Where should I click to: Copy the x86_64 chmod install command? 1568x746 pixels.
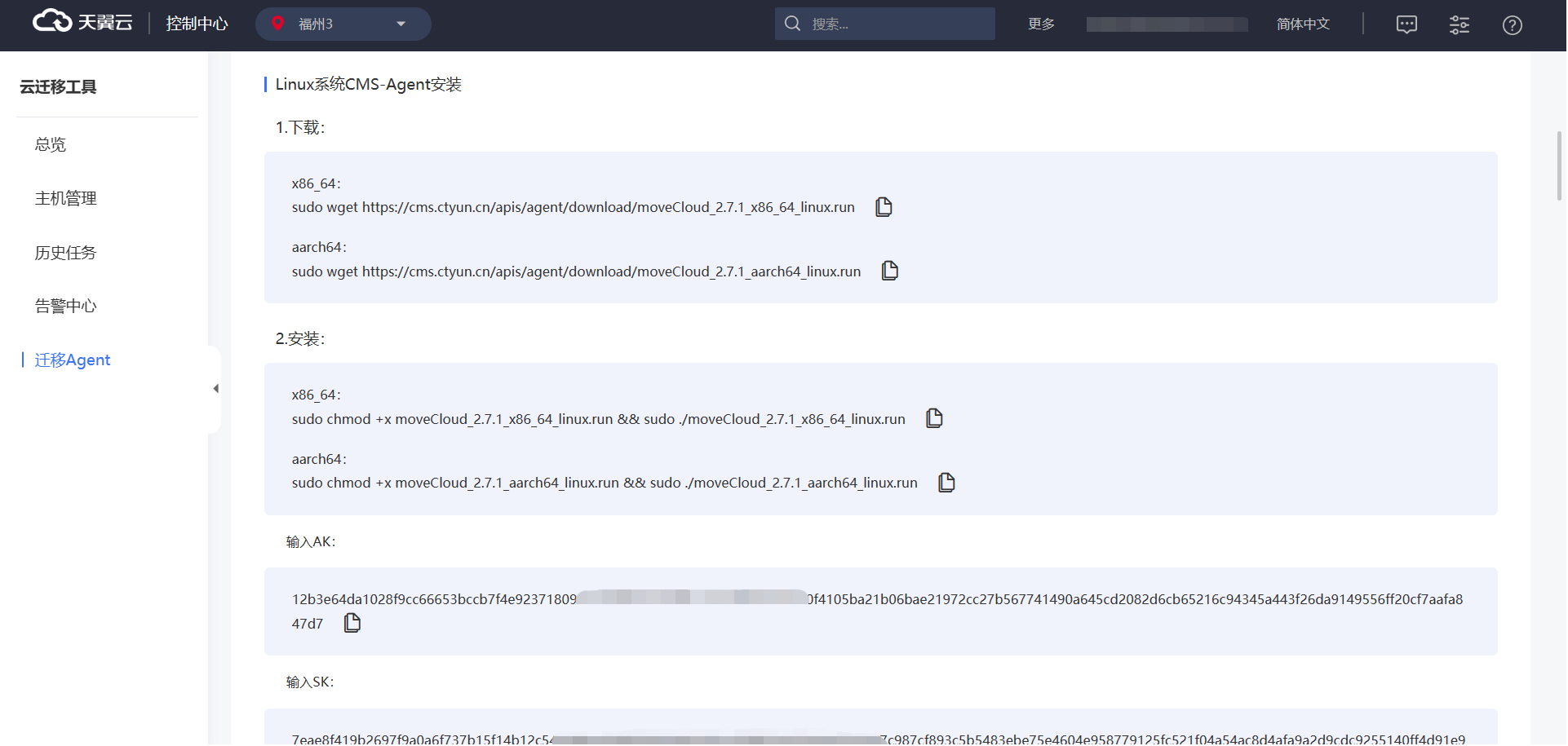(x=934, y=418)
